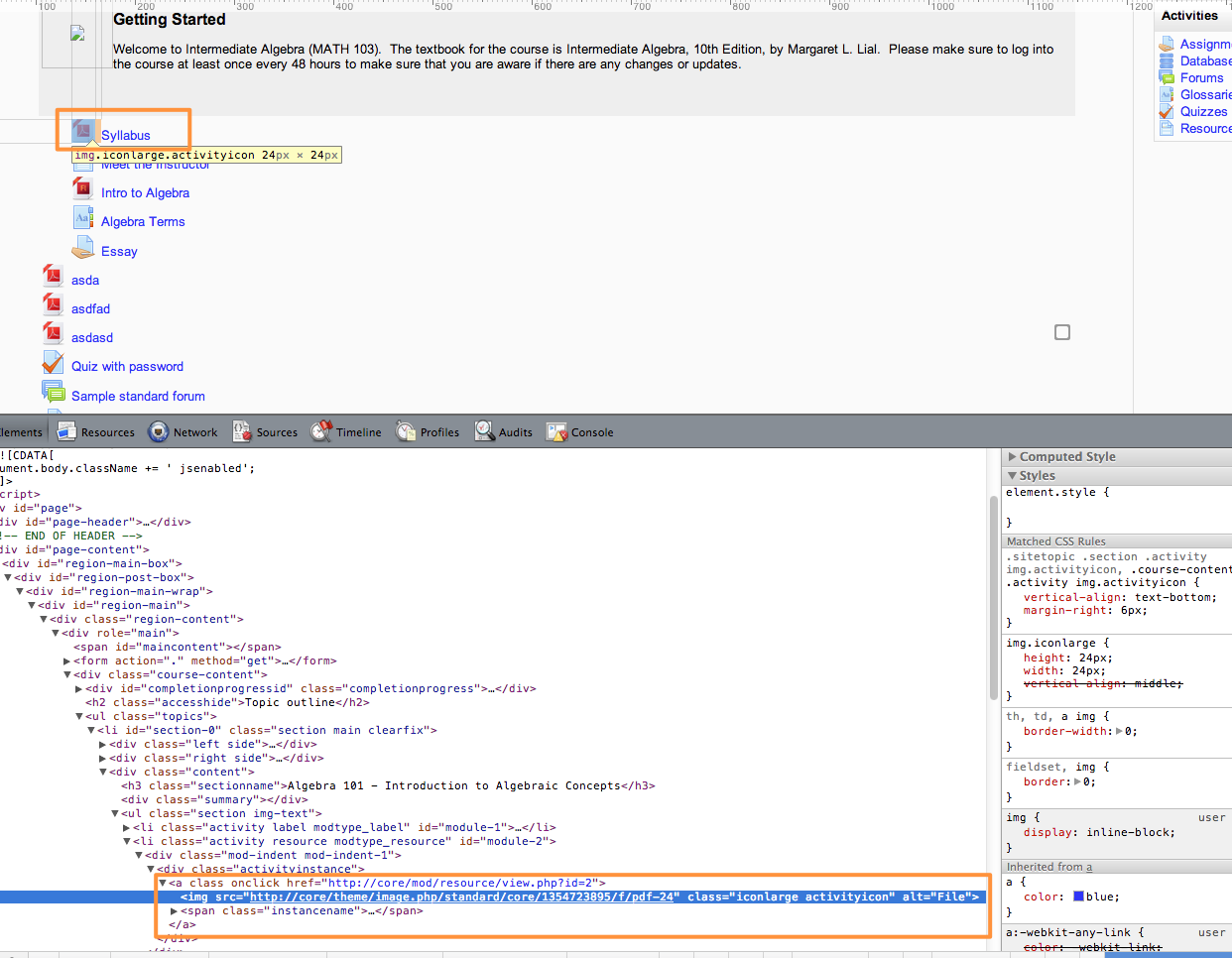Collapse the region-main-wrap div node
The height and width of the screenshot is (958, 1232).
click(20, 591)
